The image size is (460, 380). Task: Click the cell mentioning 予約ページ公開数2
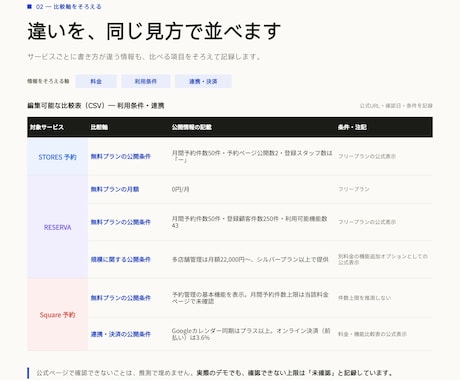pyautogui.click(x=252, y=156)
